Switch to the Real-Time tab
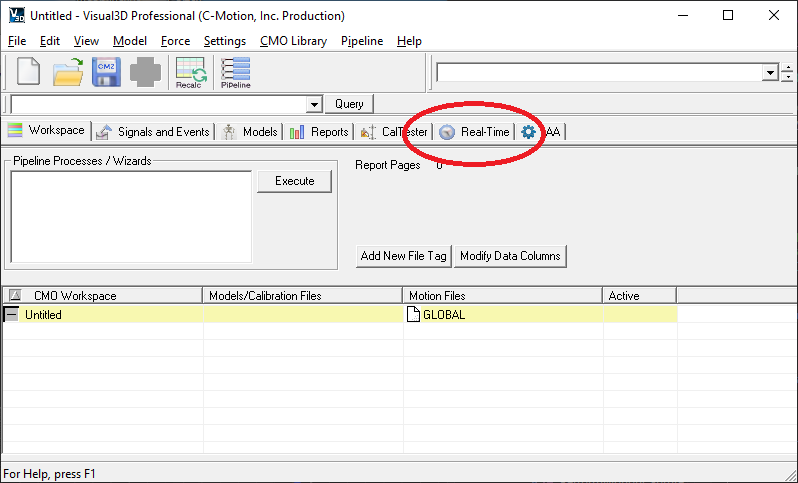798x483 pixels. click(x=475, y=132)
